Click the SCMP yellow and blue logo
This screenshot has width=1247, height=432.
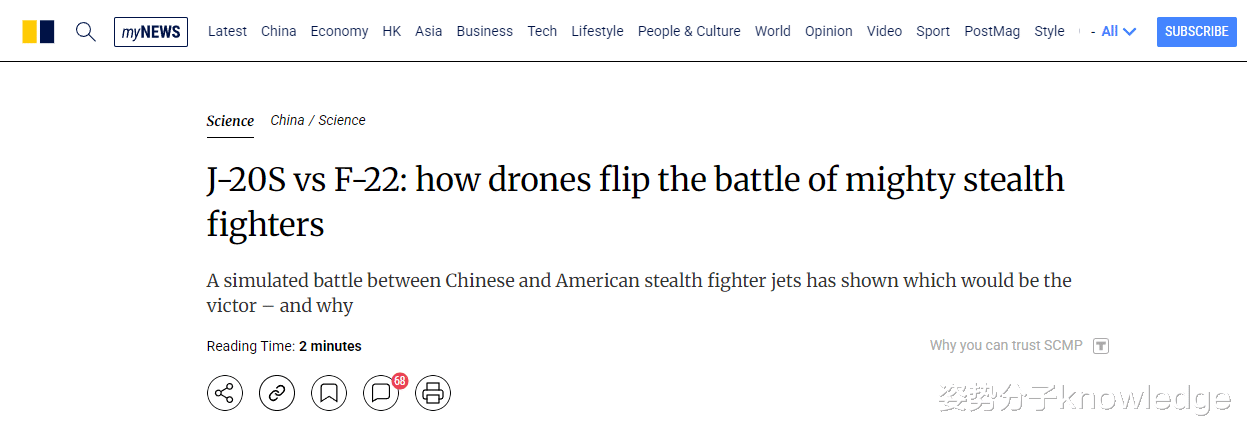[38, 31]
